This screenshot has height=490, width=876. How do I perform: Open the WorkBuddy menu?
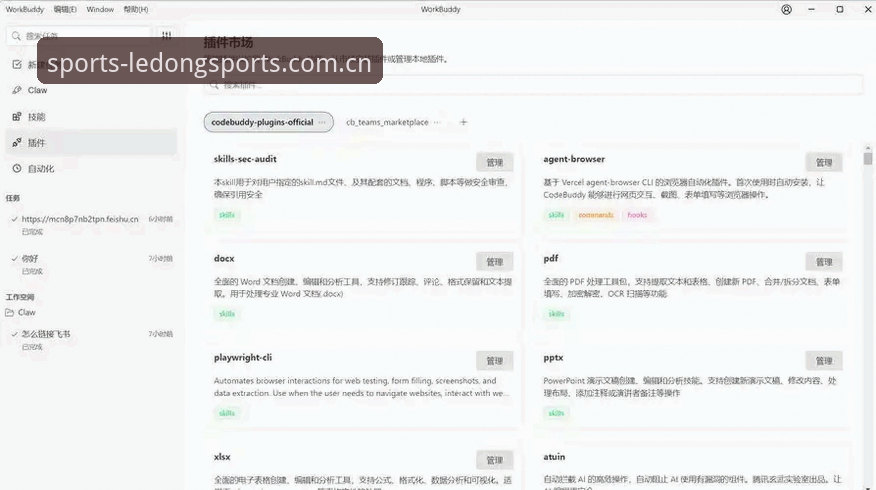25,9
